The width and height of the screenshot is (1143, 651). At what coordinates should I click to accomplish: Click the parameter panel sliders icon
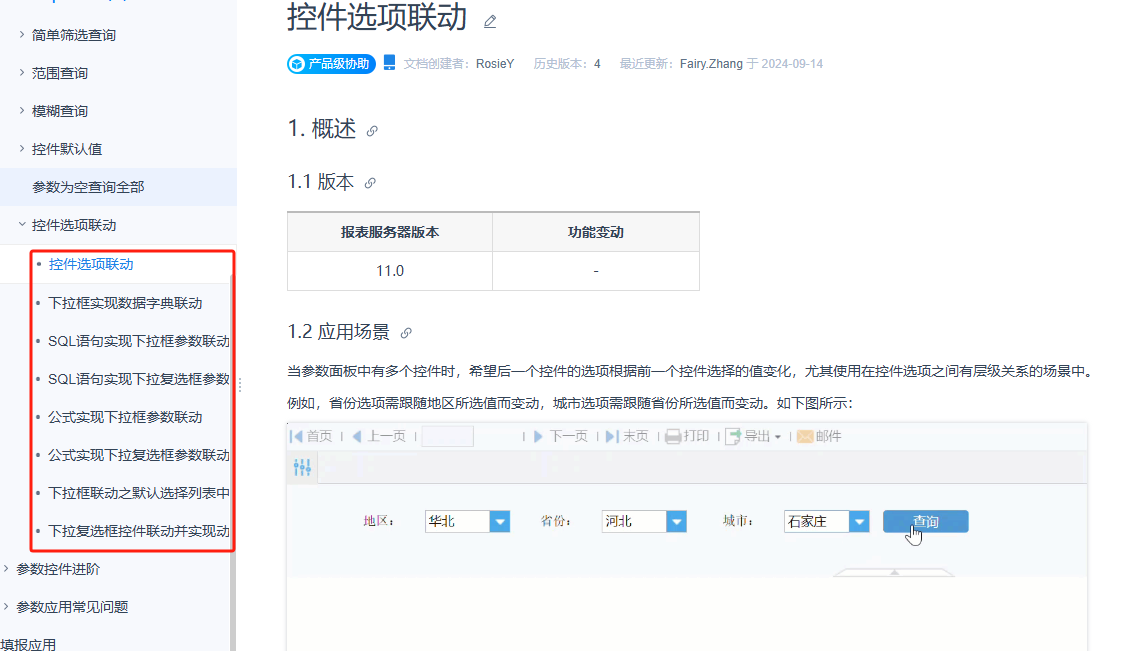[x=303, y=467]
